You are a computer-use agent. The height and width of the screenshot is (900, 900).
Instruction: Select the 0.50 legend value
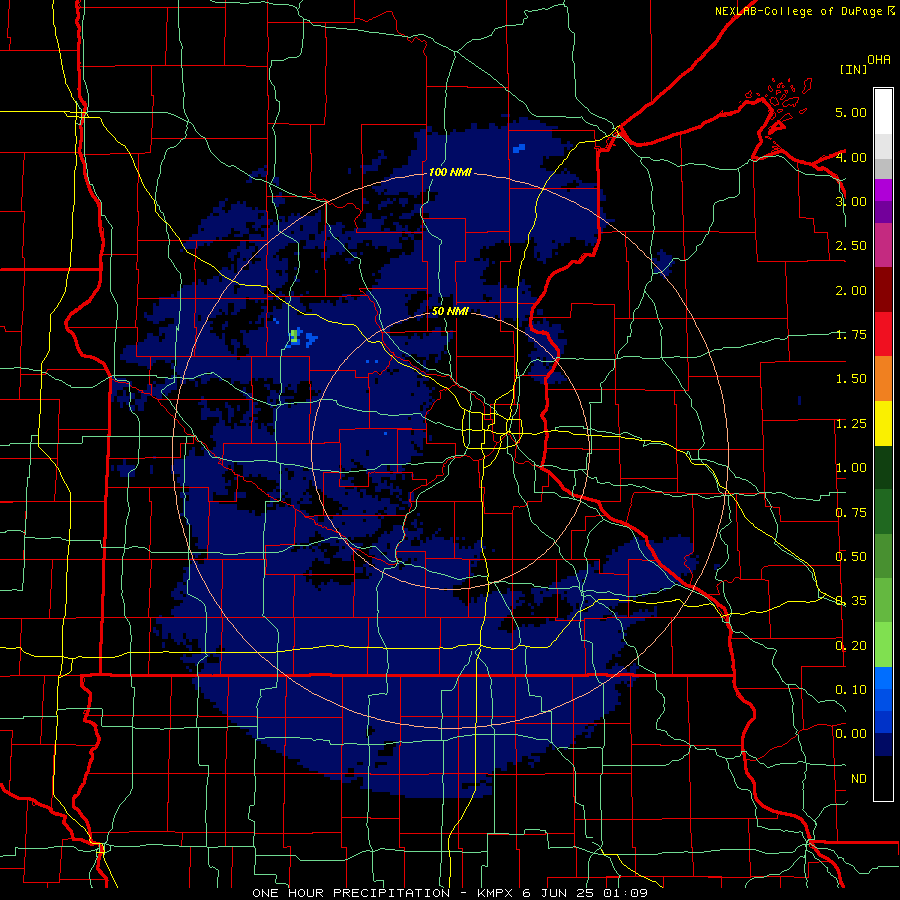(851, 557)
